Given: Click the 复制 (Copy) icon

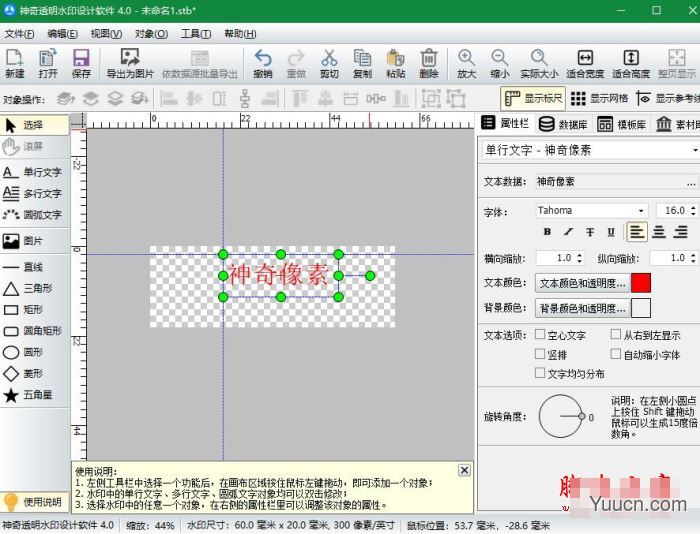Looking at the screenshot, I should pyautogui.click(x=362, y=64).
